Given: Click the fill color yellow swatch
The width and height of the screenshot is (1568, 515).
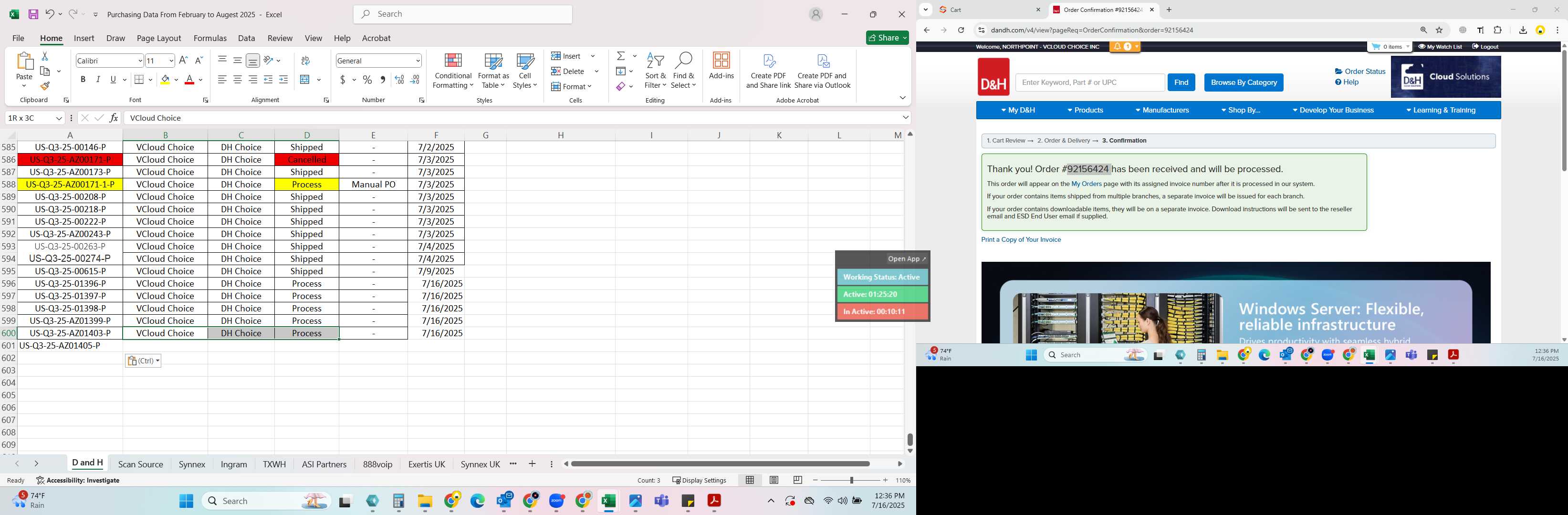Looking at the screenshot, I should click(x=165, y=80).
